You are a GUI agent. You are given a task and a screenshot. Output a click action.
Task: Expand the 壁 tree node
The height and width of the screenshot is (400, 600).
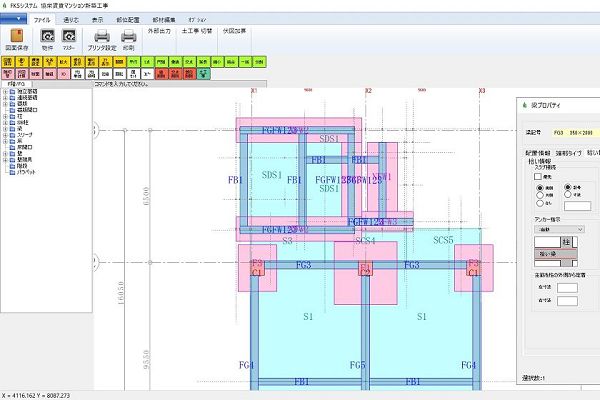(x=5, y=153)
